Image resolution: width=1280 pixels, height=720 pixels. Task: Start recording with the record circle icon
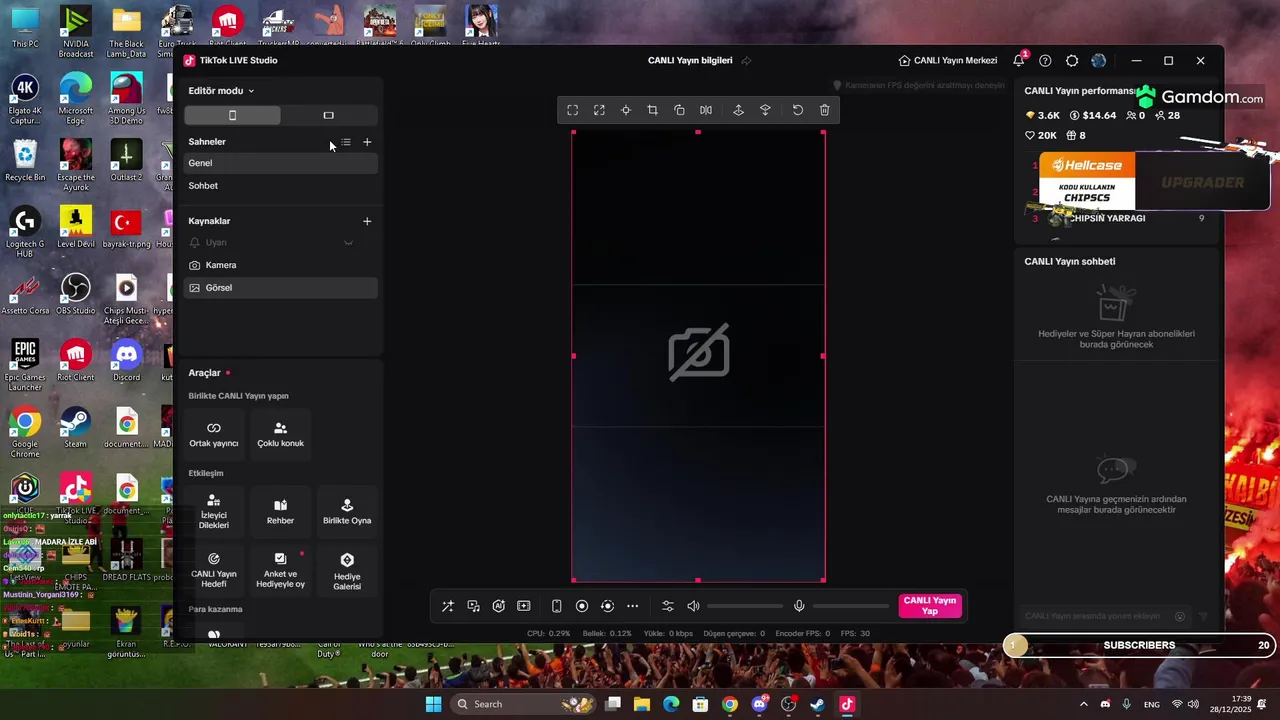point(582,606)
